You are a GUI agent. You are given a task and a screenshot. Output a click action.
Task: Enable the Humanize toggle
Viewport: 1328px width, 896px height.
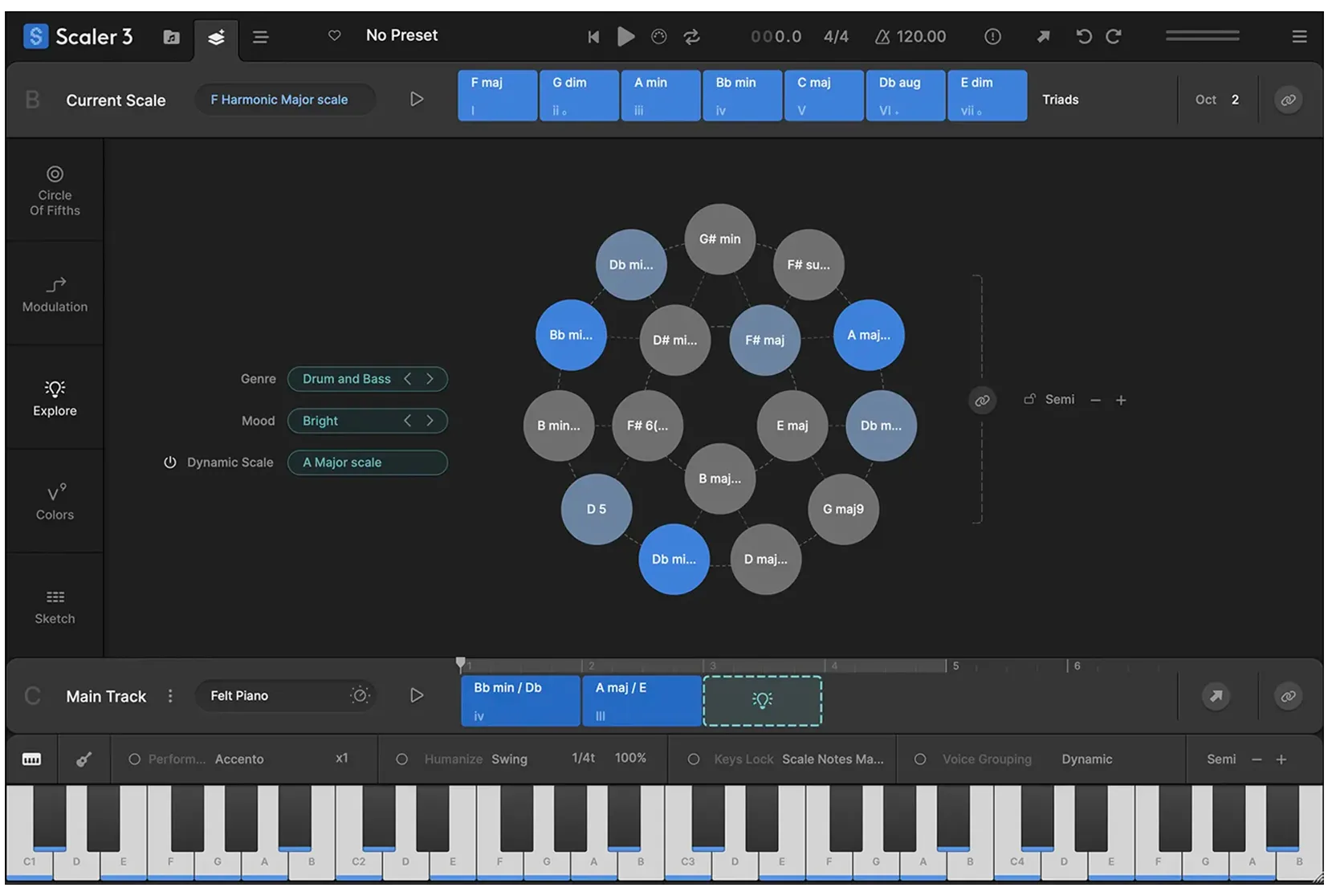click(402, 760)
